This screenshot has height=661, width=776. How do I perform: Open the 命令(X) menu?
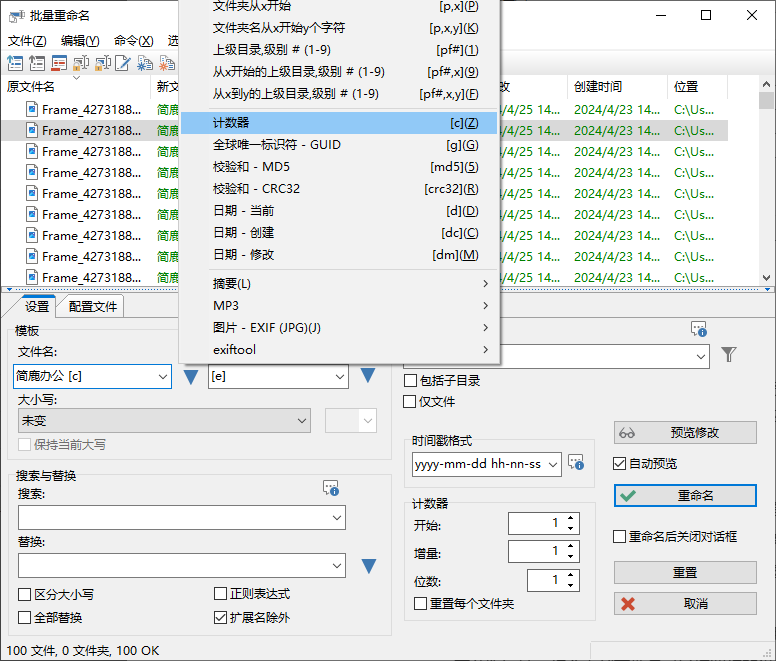(x=134, y=41)
